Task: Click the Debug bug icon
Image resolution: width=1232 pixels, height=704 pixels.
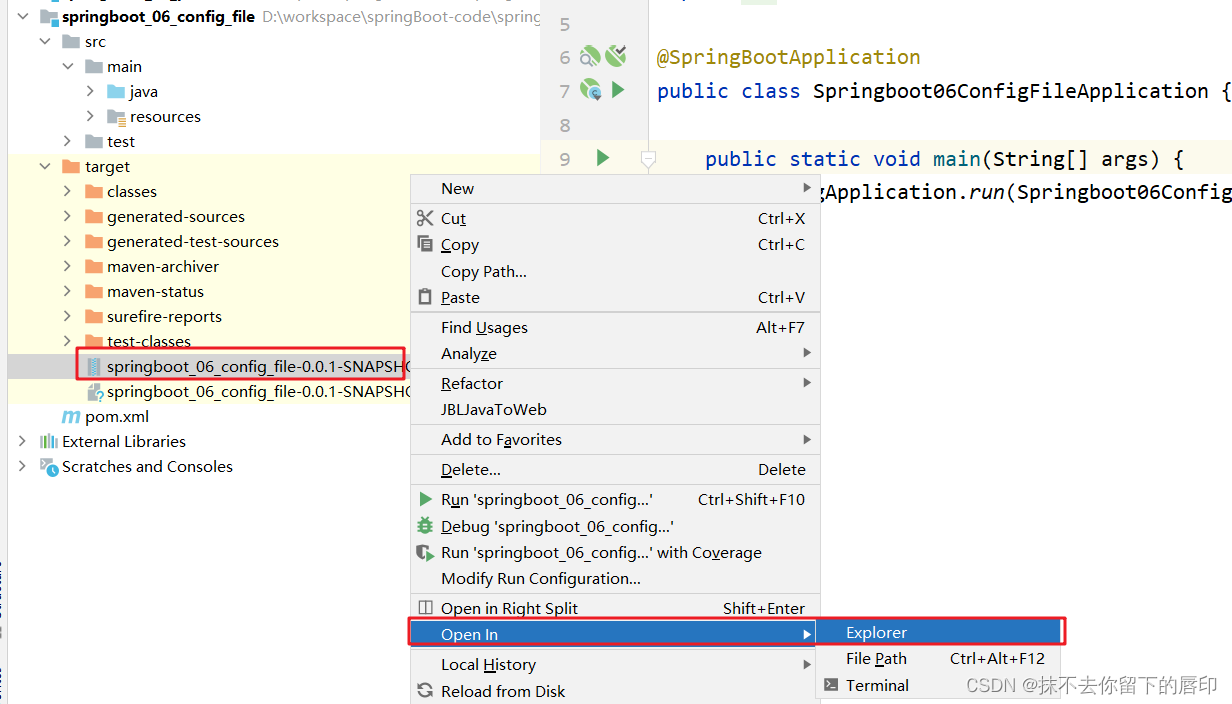Action: (425, 526)
